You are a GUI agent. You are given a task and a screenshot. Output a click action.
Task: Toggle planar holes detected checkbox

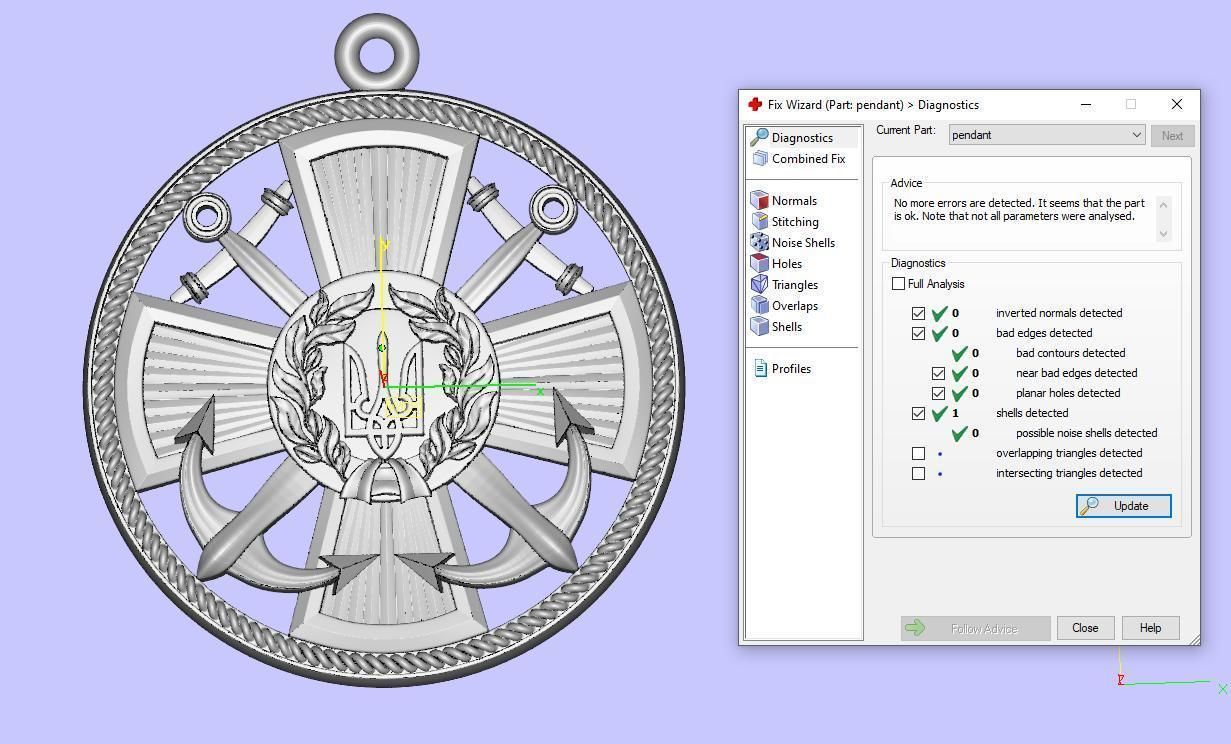coord(938,393)
